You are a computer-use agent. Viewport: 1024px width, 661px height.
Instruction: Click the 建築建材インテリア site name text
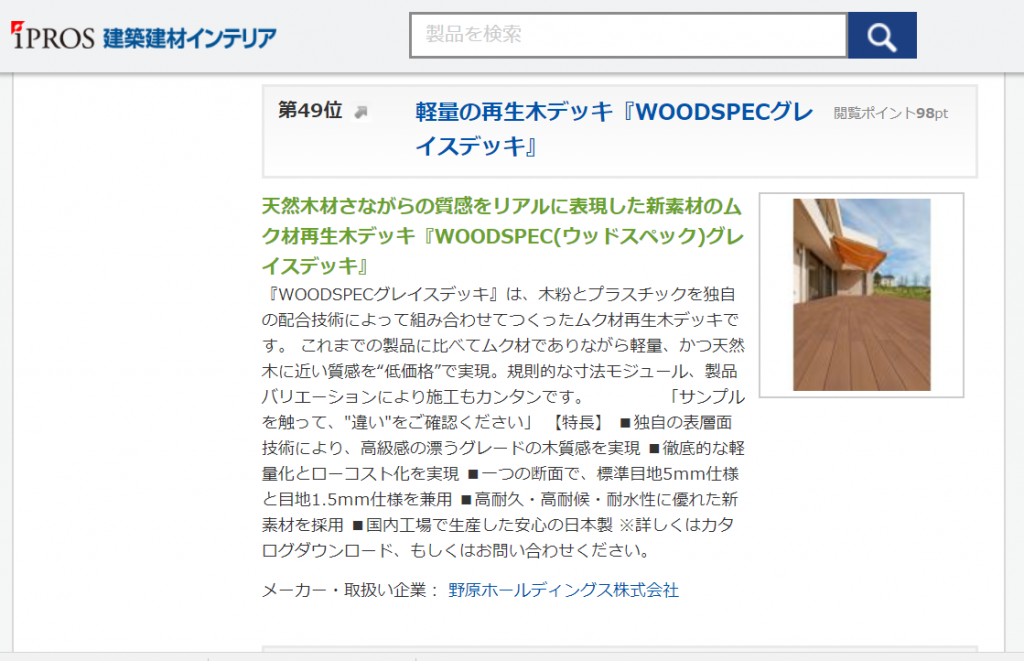(189, 37)
